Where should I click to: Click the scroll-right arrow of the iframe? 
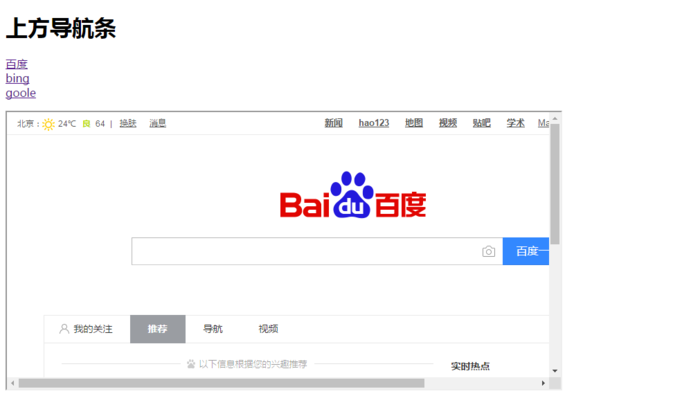pyautogui.click(x=543, y=383)
